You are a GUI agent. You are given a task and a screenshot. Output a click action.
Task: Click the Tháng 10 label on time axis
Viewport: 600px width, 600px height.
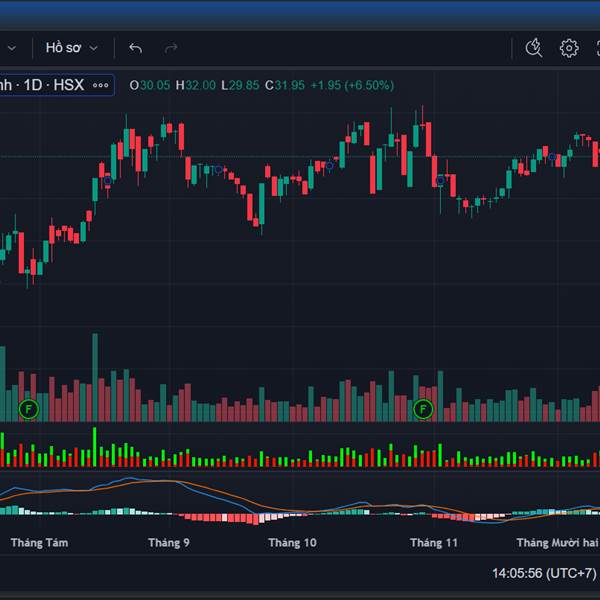(x=292, y=543)
